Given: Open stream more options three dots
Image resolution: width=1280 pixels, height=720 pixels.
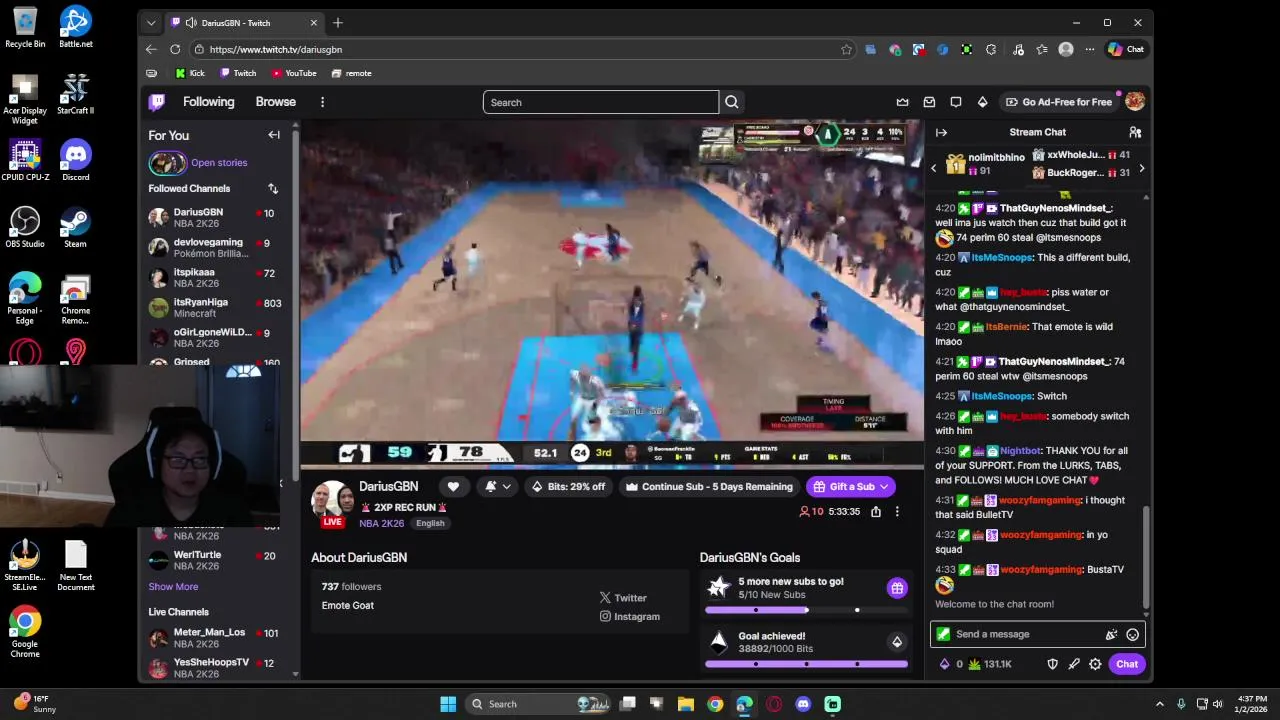Looking at the screenshot, I should pos(897,511).
